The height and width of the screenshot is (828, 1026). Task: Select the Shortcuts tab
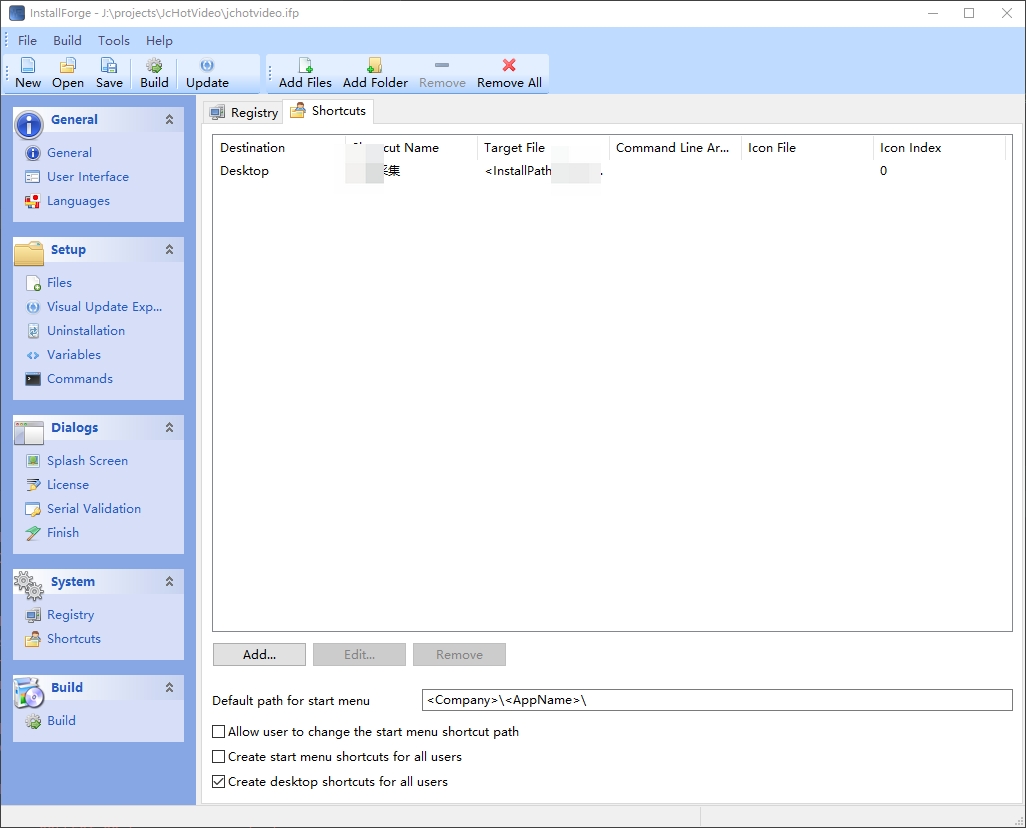pos(328,111)
